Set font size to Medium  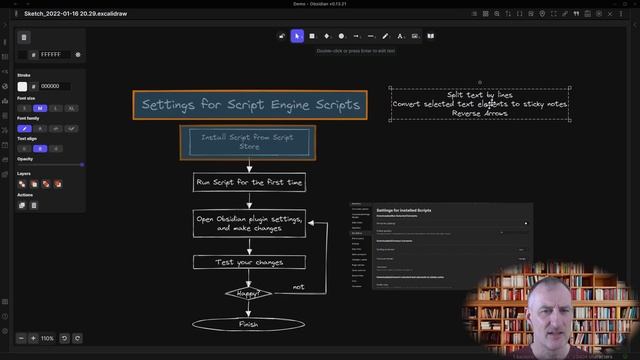click(40, 108)
